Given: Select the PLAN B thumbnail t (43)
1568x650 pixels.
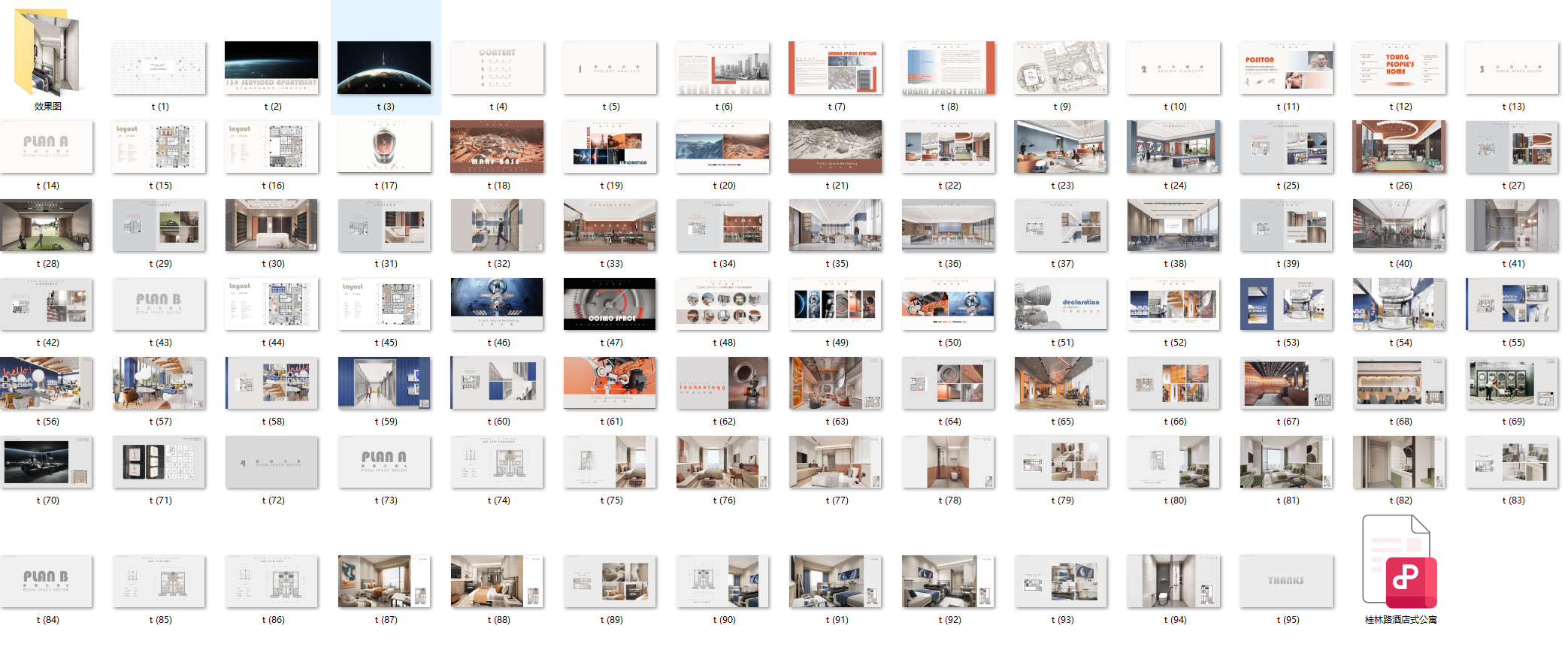Looking at the screenshot, I should [x=159, y=304].
